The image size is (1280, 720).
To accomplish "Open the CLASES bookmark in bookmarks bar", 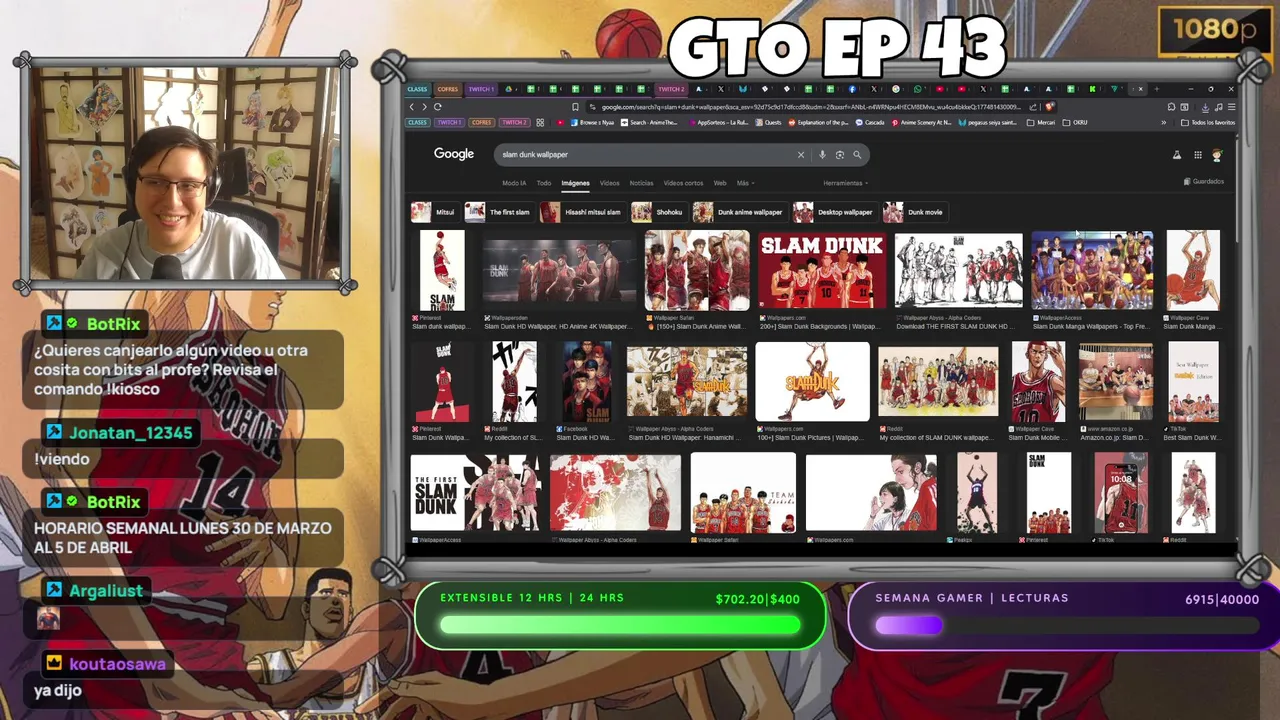I will pos(417,123).
